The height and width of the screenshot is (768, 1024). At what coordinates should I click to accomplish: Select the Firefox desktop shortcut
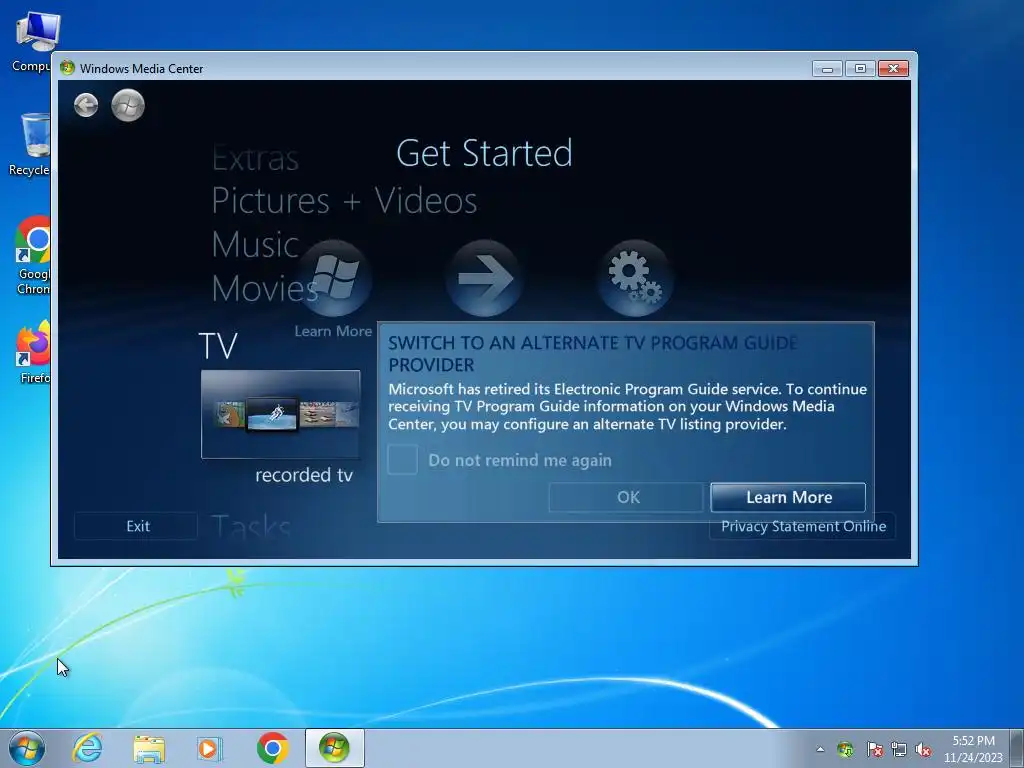34,352
